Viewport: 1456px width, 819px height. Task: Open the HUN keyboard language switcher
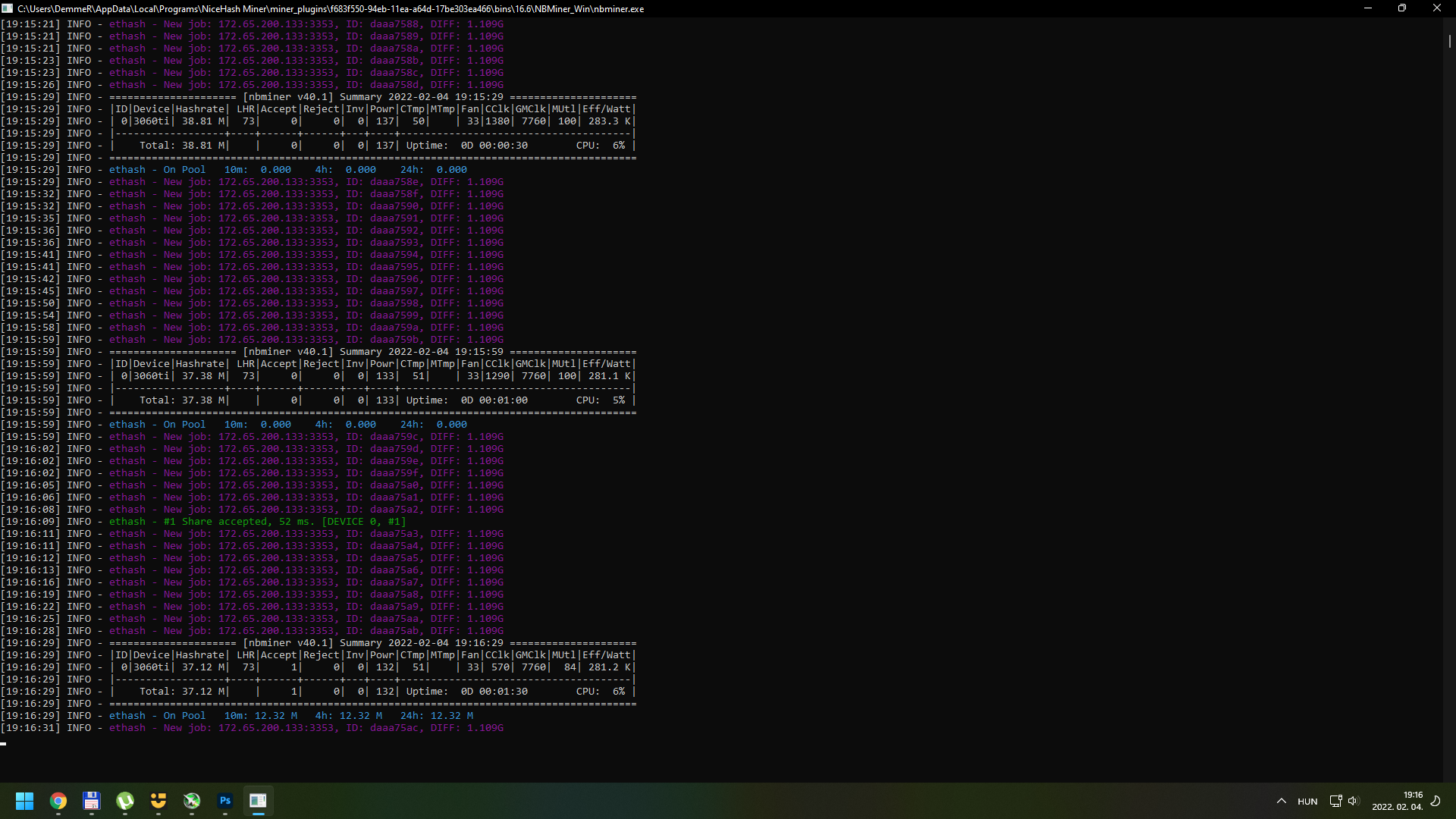click(x=1307, y=802)
